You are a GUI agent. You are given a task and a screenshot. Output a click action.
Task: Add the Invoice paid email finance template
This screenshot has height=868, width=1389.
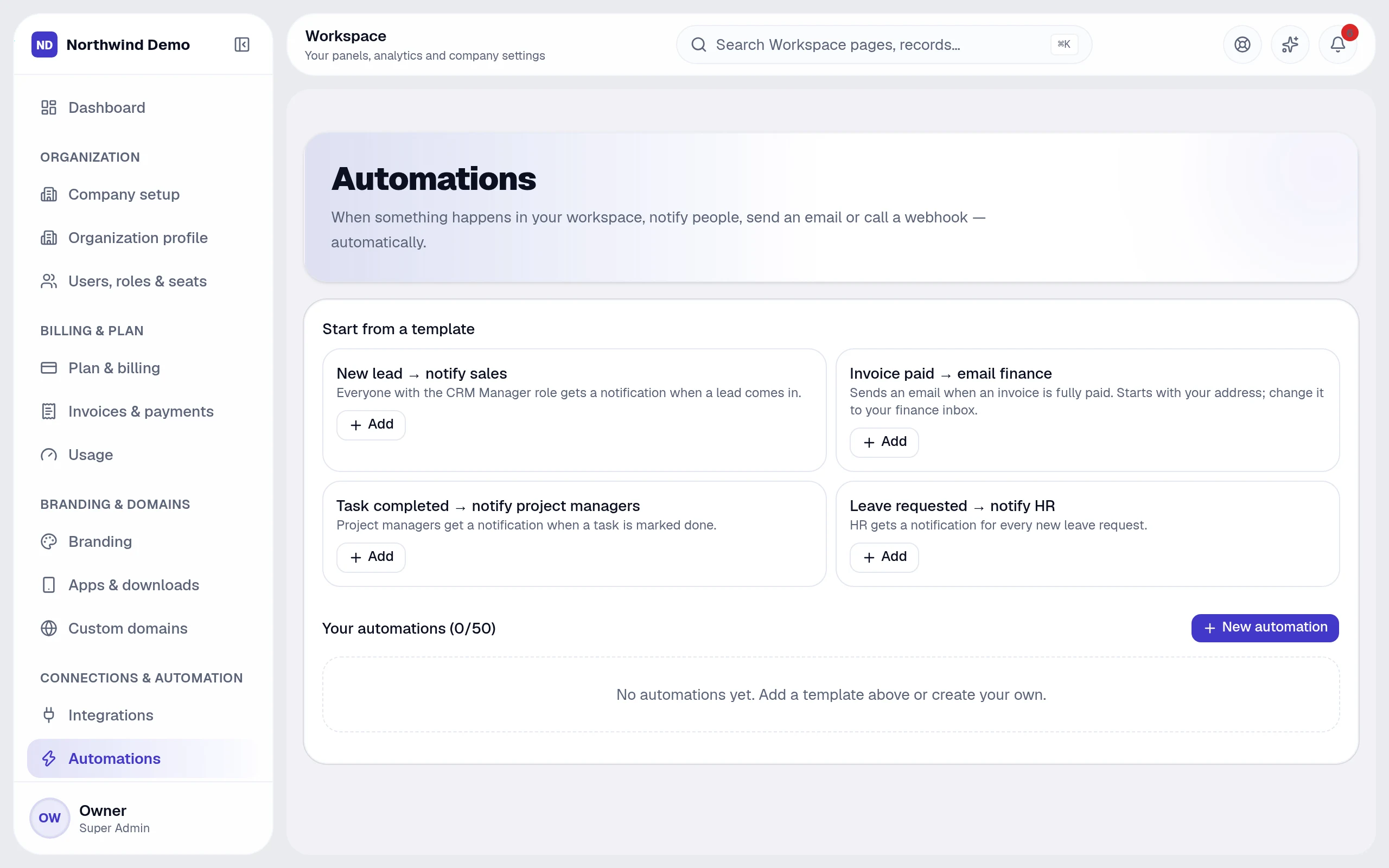coord(884,442)
